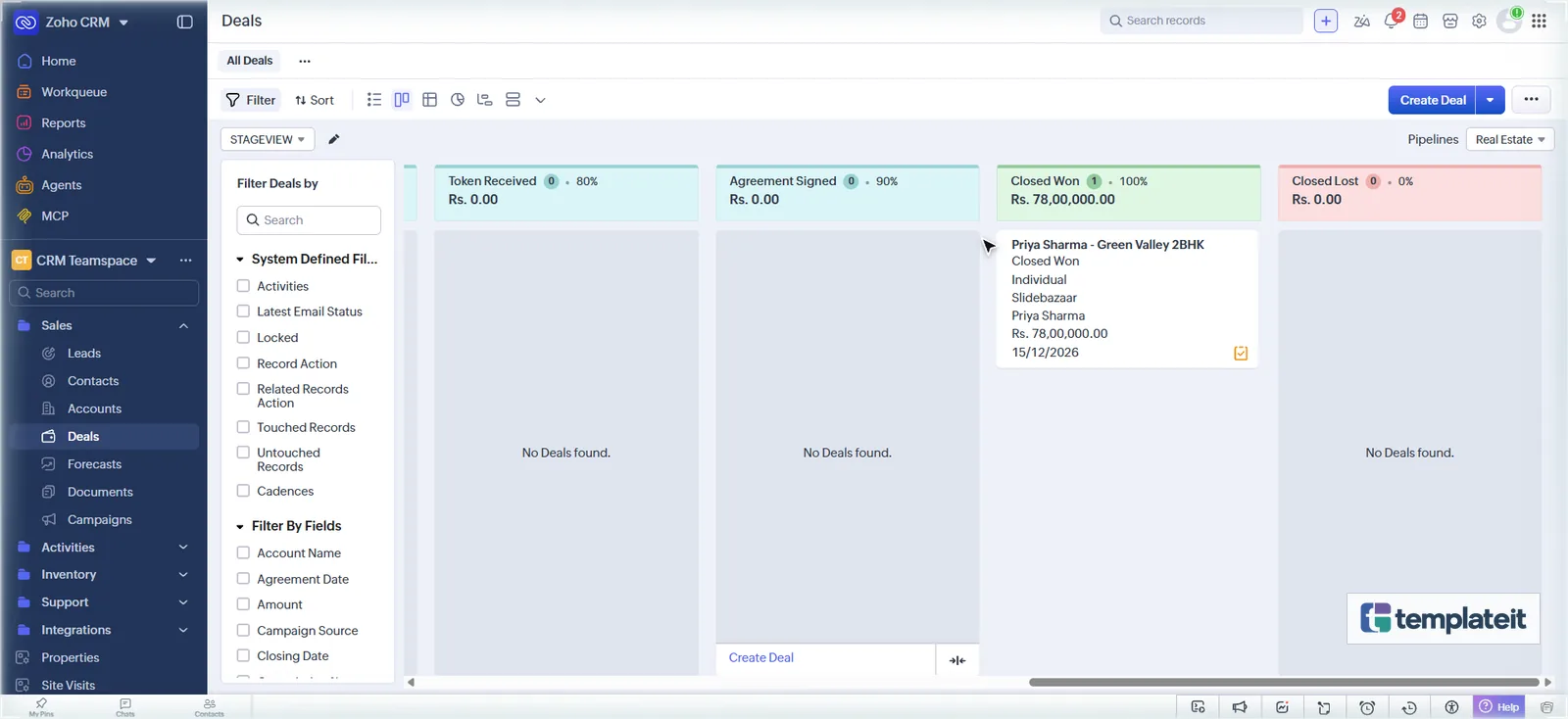This screenshot has width=1568, height=719.
Task: Expand more views chevron
Action: tap(540, 100)
